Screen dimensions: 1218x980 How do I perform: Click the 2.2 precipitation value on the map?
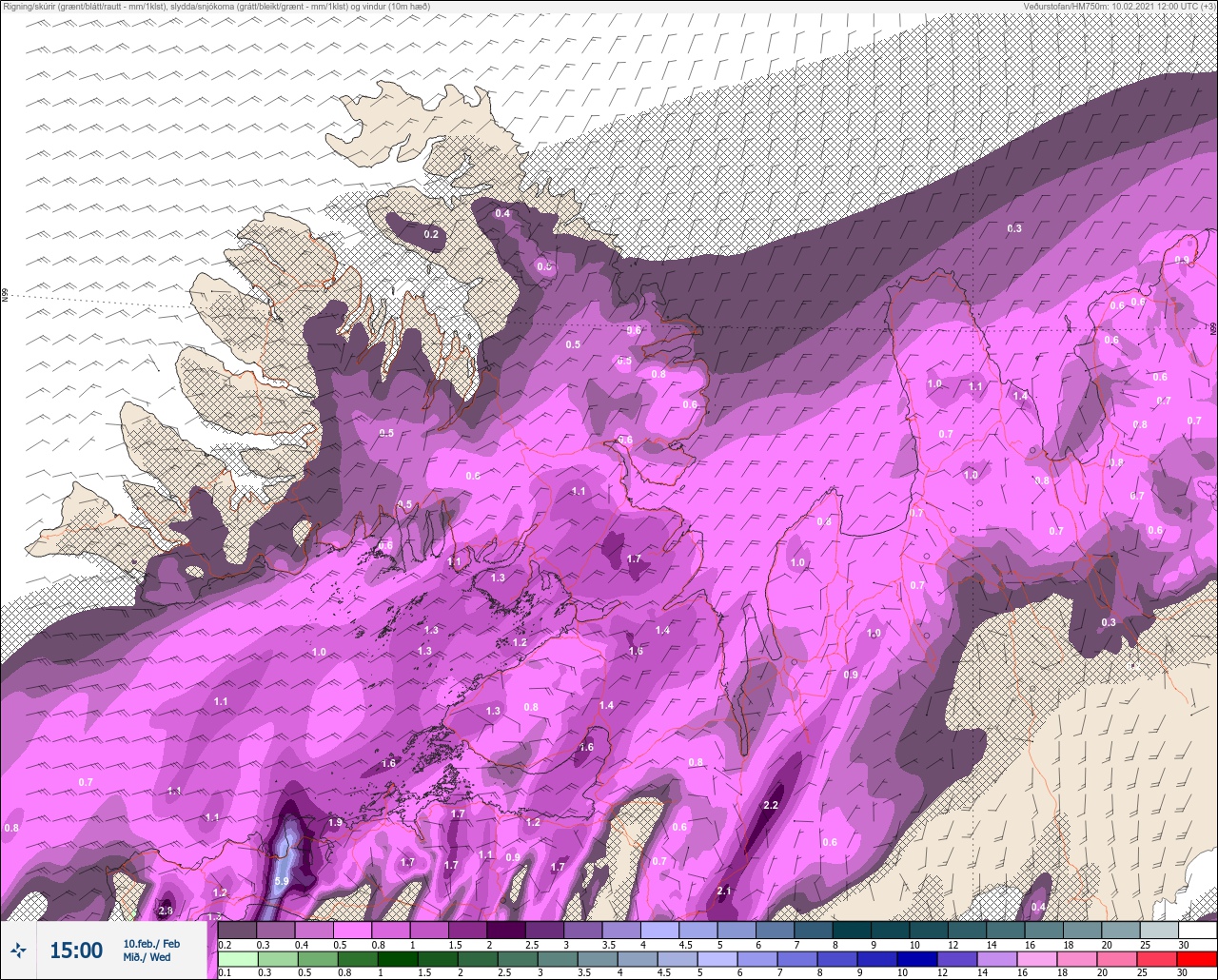pyautogui.click(x=771, y=805)
